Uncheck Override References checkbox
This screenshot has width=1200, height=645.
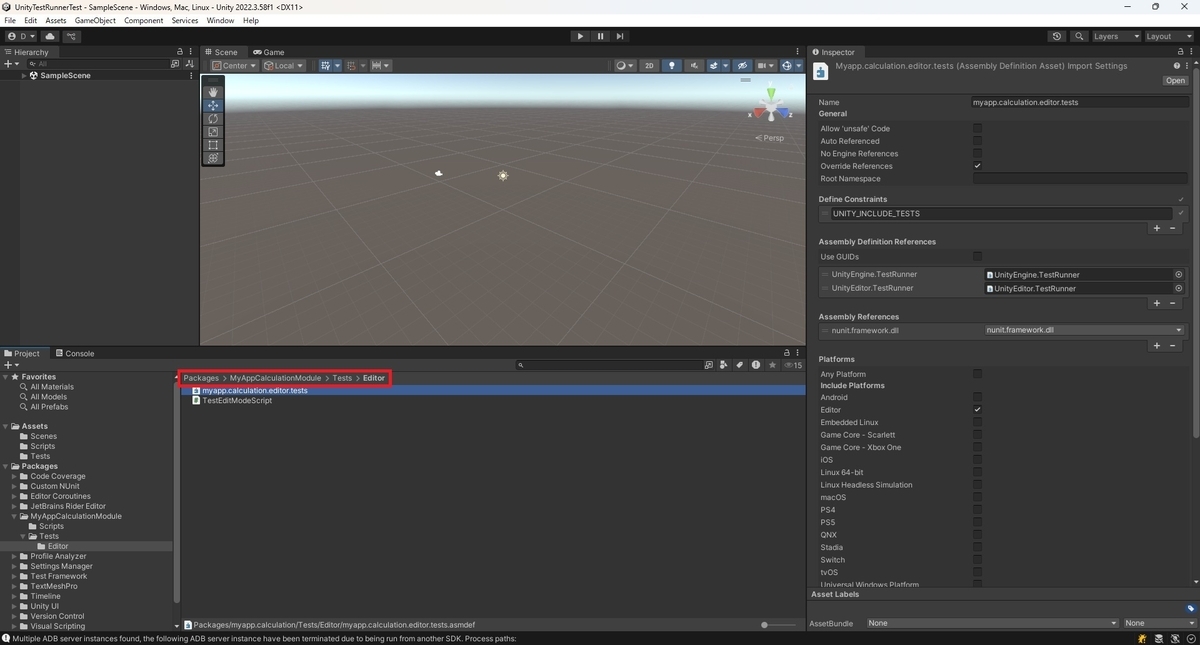coord(977,166)
